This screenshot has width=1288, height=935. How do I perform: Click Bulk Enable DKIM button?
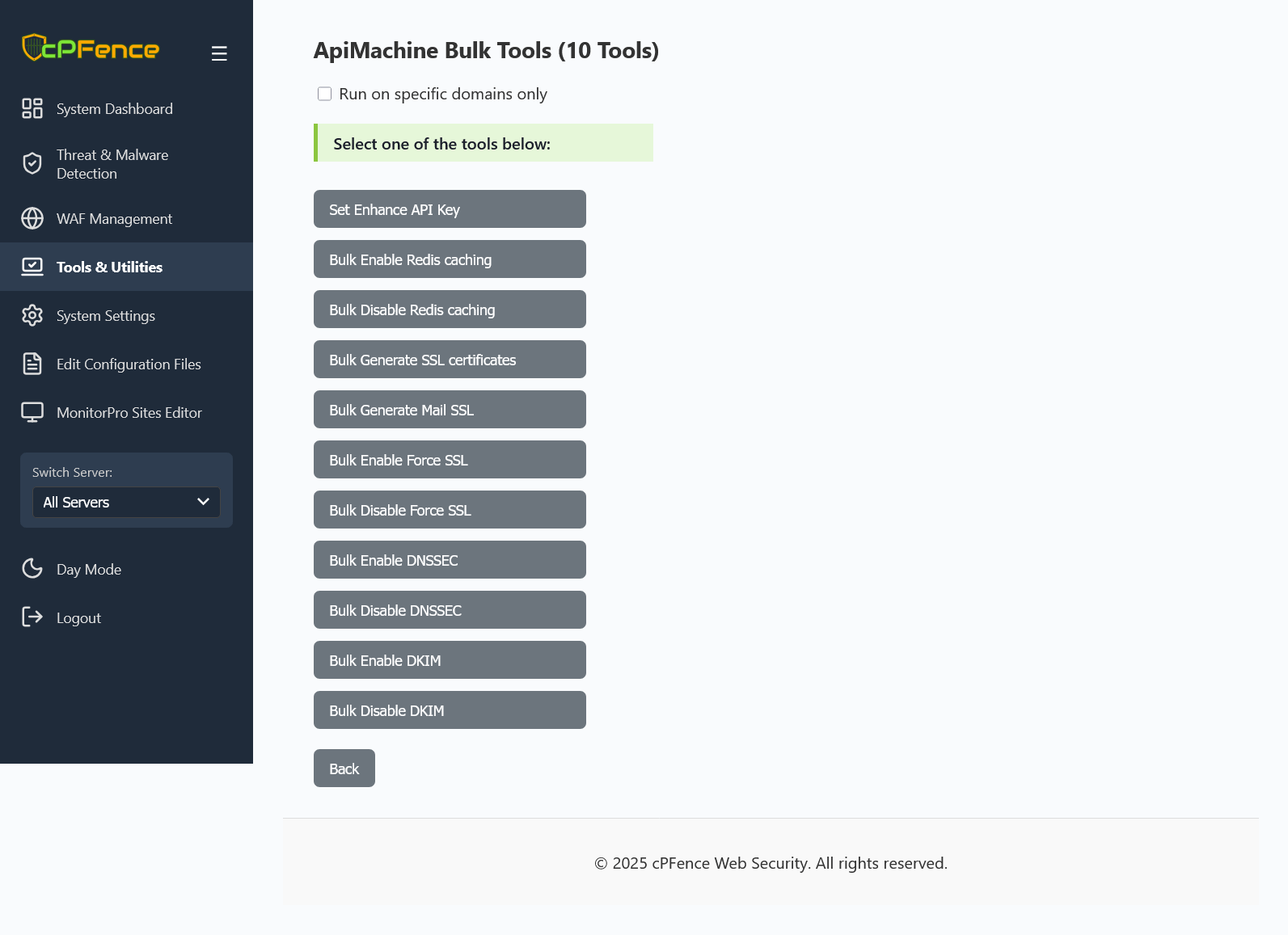[450, 660]
